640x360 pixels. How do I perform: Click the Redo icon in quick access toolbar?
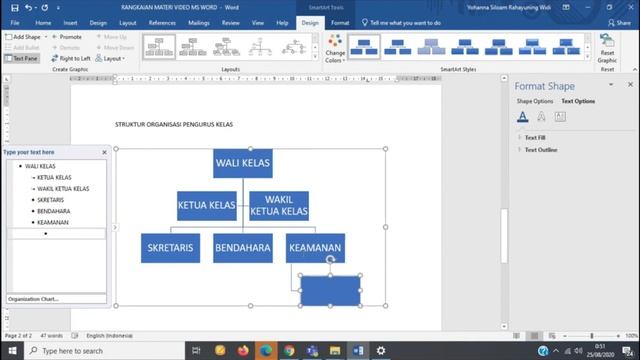tap(44, 8)
